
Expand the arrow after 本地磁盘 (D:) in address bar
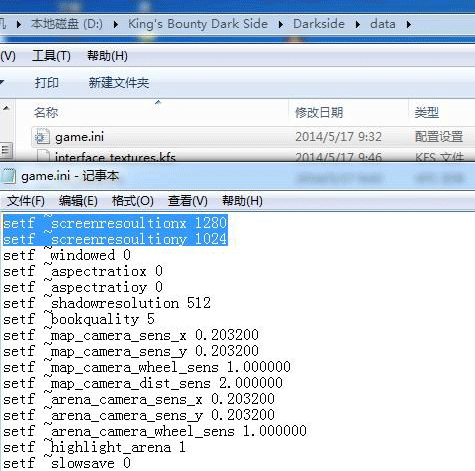click(116, 24)
